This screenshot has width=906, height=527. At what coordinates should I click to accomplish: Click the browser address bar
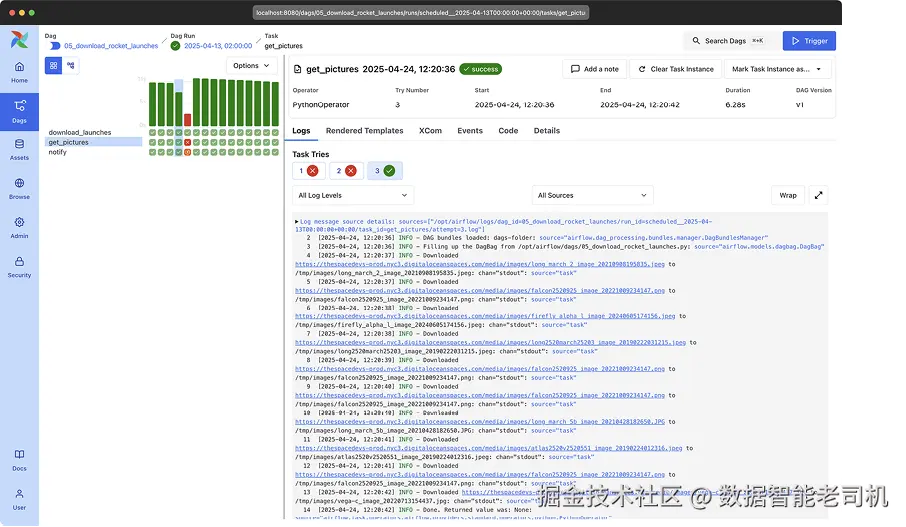(x=421, y=12)
